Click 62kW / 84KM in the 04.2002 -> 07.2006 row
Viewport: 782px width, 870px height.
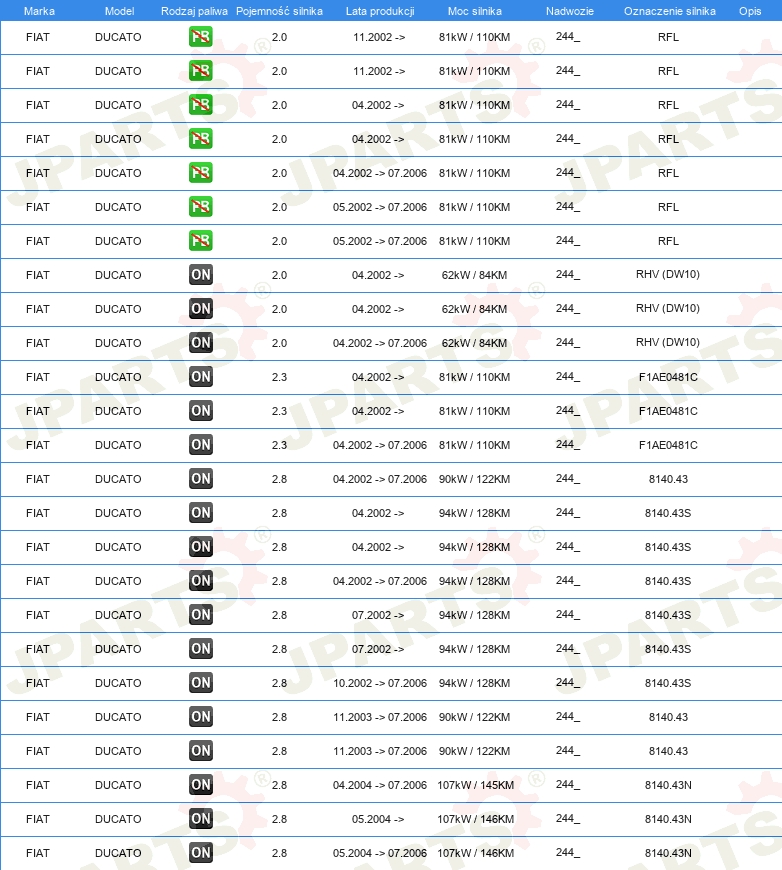click(x=474, y=343)
